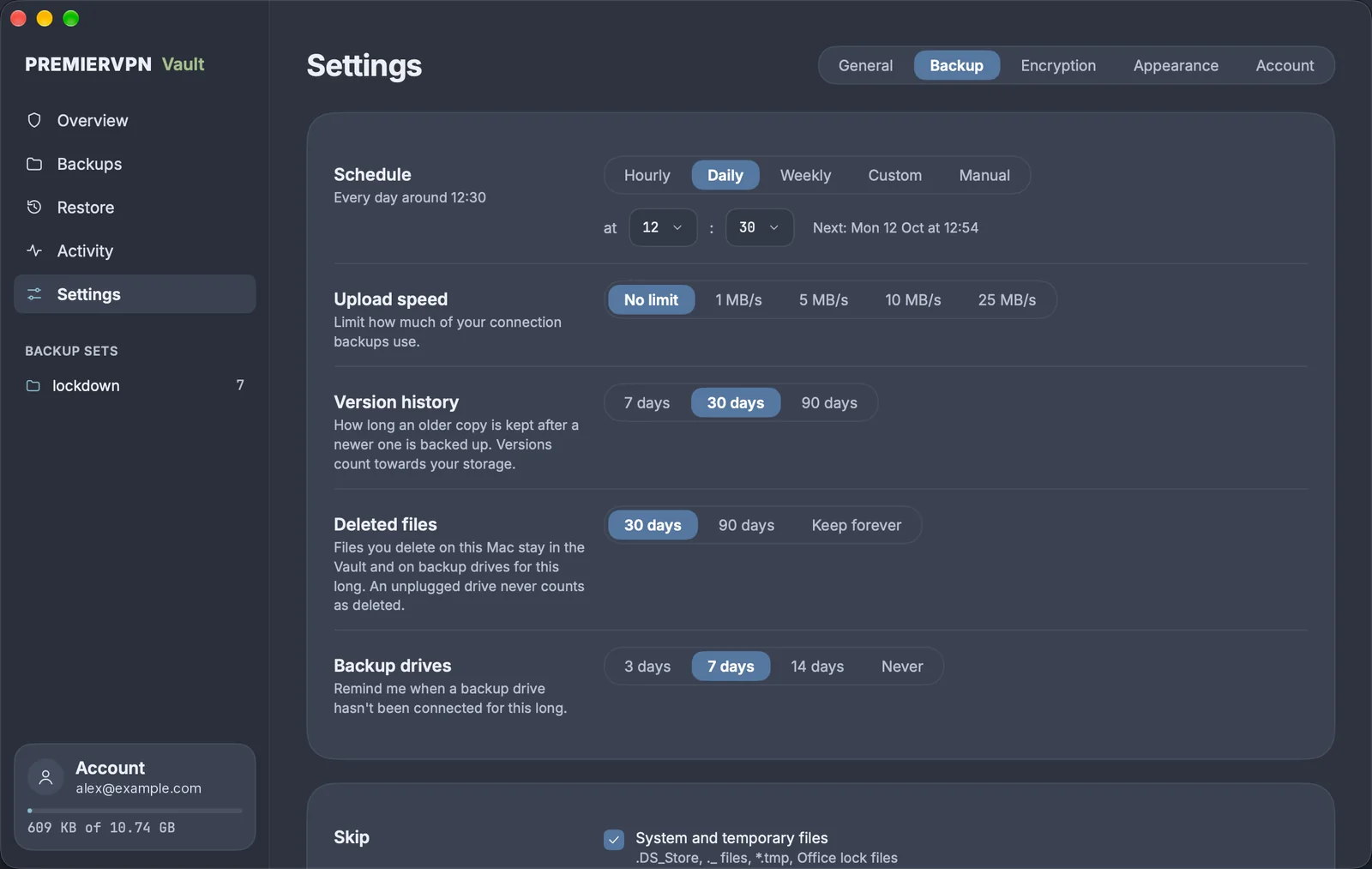Open the Encryption tab
The width and height of the screenshot is (1372, 869).
point(1058,65)
